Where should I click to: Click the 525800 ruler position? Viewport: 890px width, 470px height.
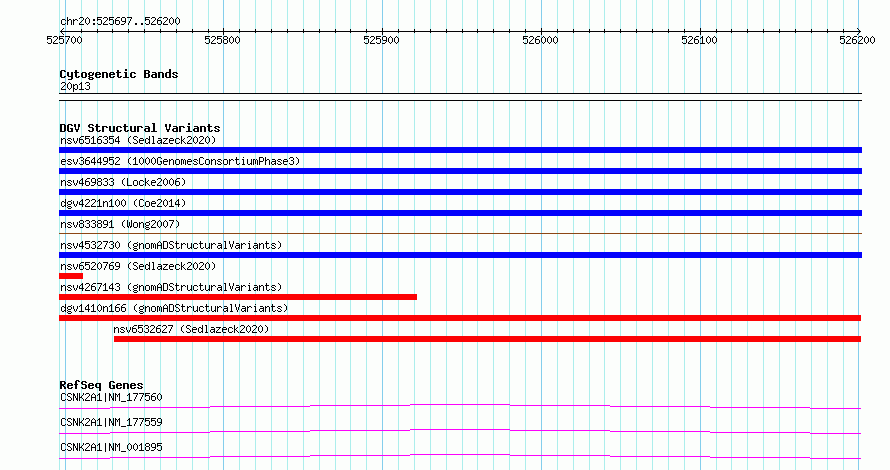tap(222, 40)
